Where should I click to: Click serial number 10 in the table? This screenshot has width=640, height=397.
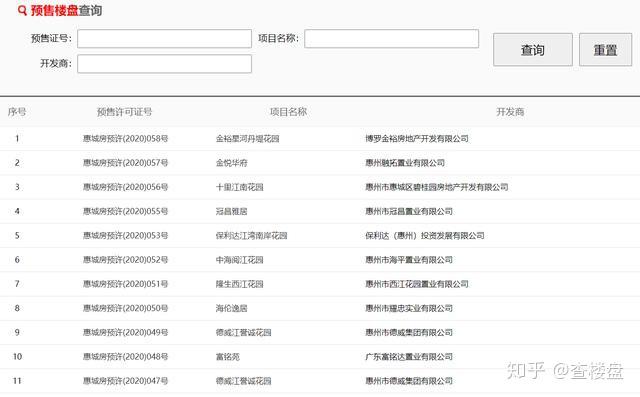(x=17, y=357)
